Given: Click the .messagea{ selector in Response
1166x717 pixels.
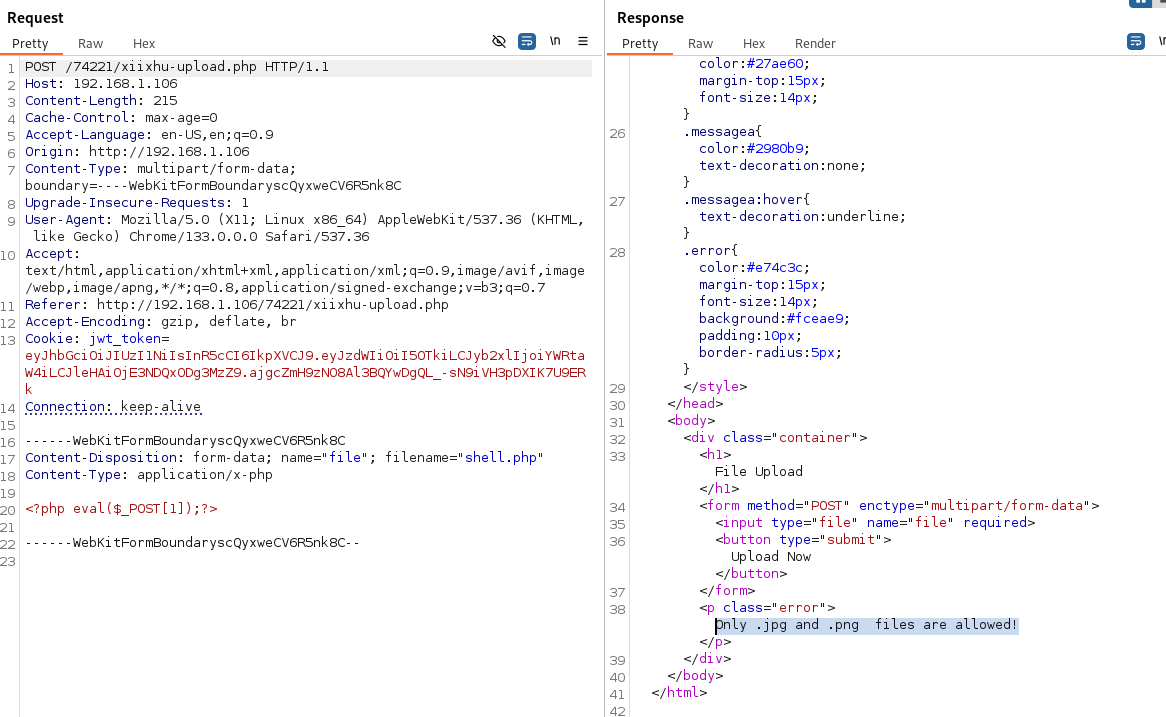Looking at the screenshot, I should 723,132.
